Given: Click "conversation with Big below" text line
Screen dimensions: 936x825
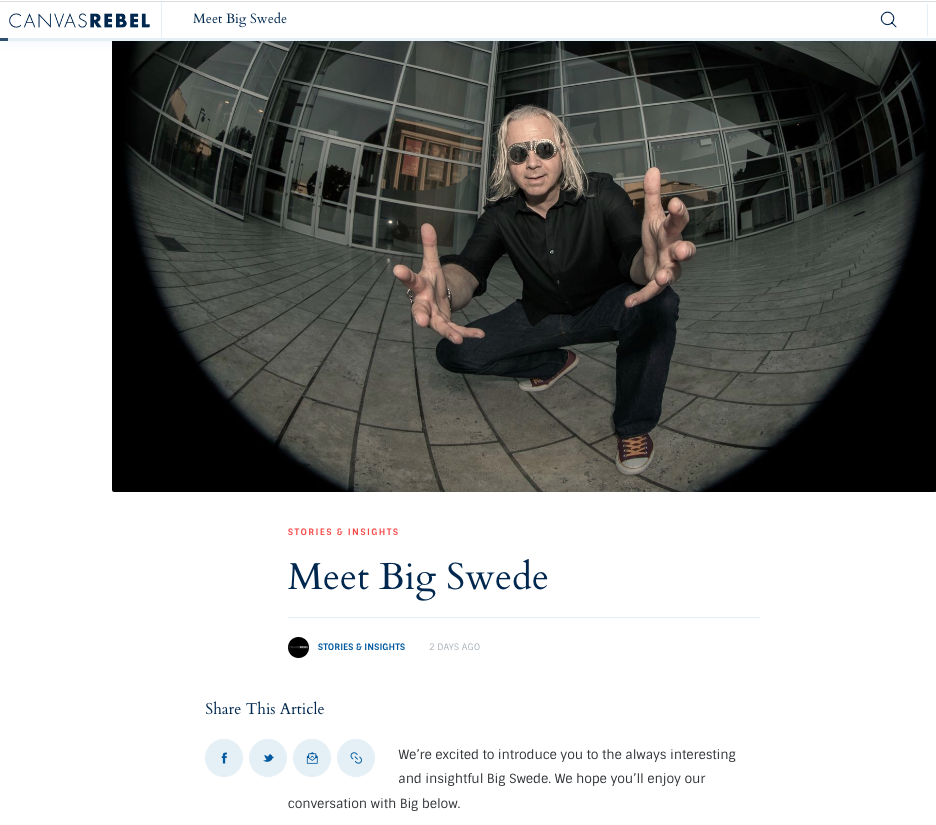Looking at the screenshot, I should pos(373,804).
